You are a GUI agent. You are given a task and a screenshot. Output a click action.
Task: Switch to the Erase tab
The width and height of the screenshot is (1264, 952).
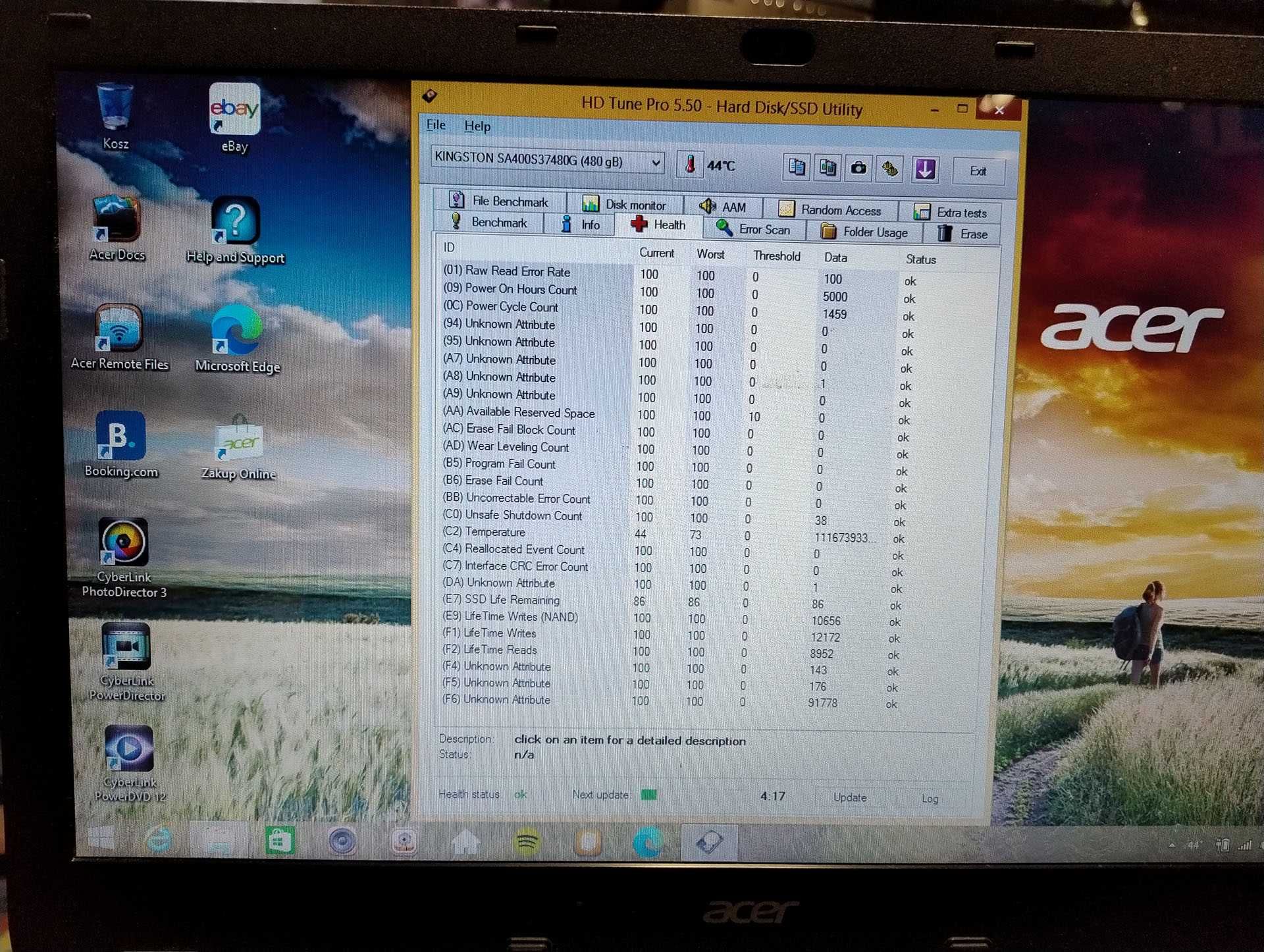962,233
